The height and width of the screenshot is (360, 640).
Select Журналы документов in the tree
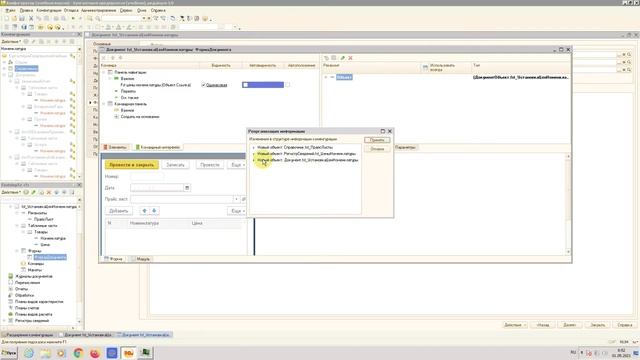click(34, 276)
